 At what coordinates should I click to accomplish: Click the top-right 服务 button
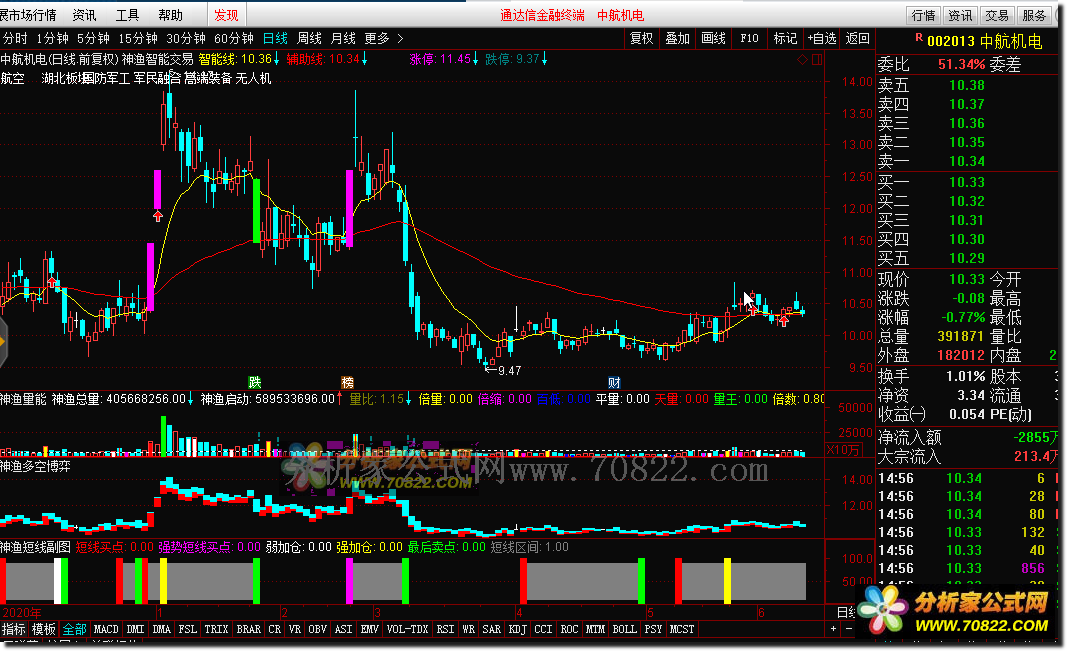[x=1033, y=15]
